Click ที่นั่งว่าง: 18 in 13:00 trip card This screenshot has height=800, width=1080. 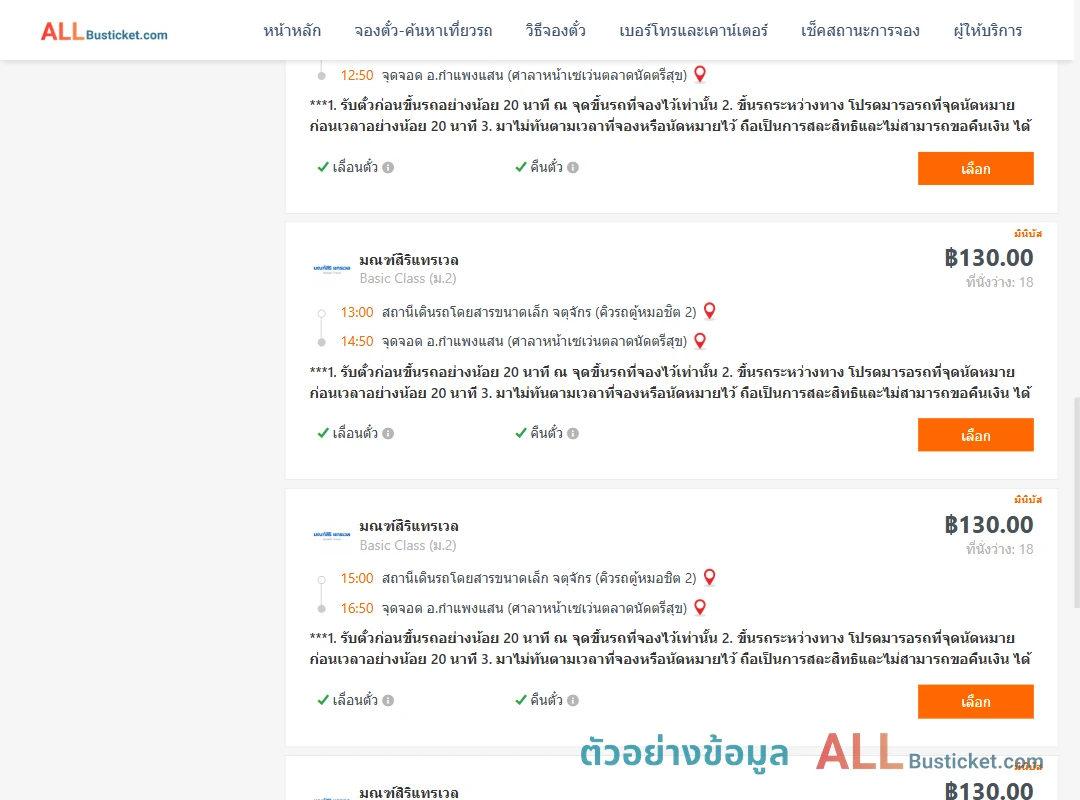point(999,282)
